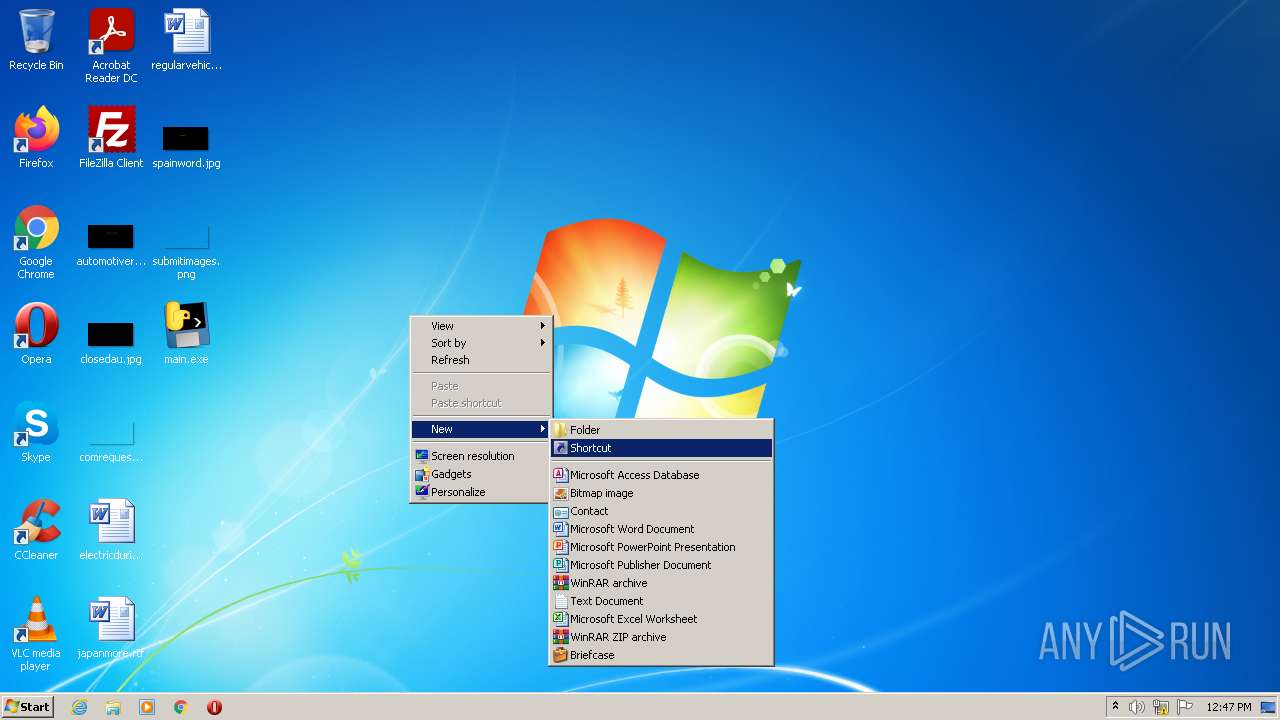
Task: Select the Firefox desktop shortcut
Action: (36, 138)
